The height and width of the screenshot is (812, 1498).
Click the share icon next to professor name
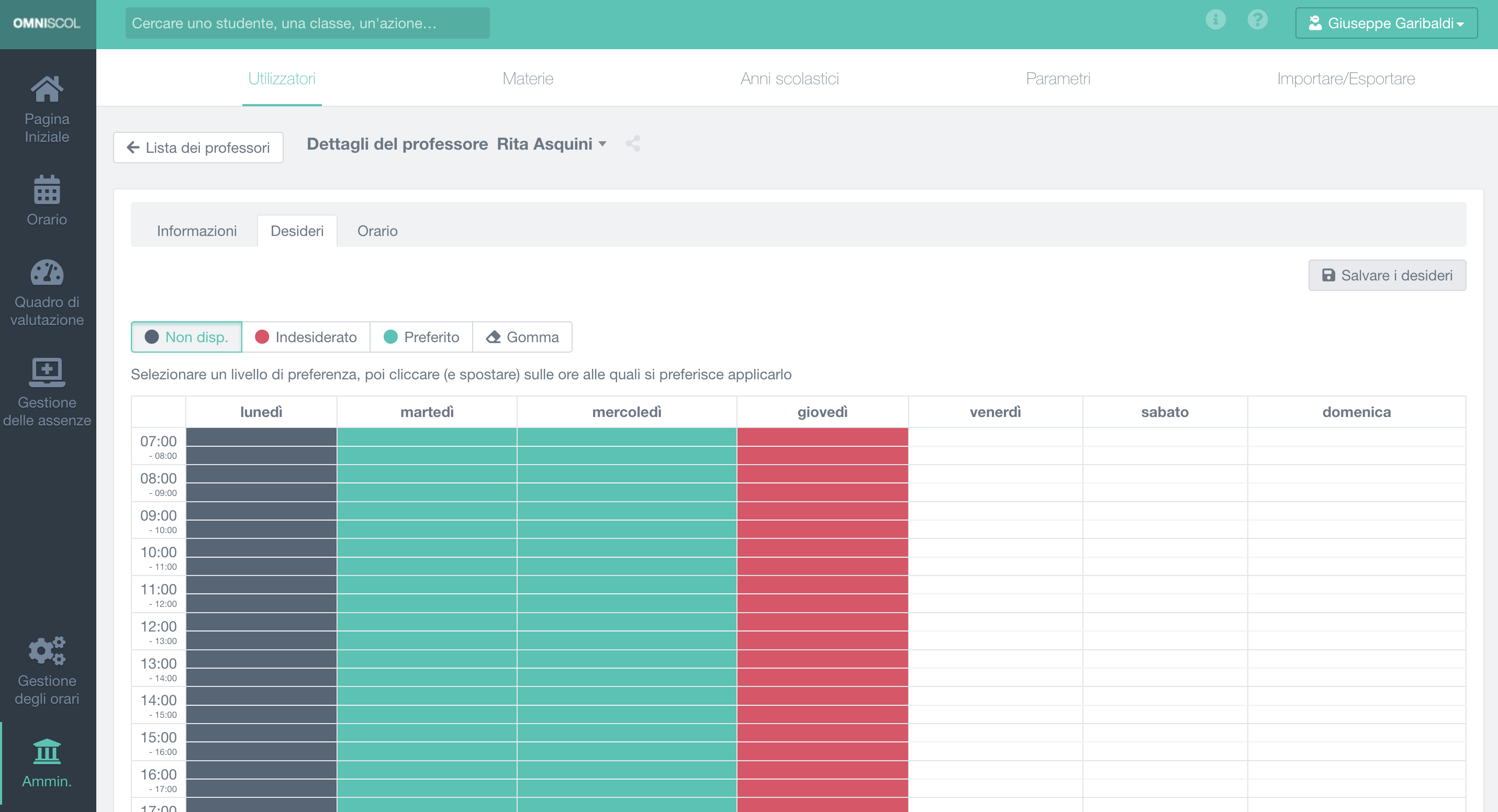(x=632, y=143)
